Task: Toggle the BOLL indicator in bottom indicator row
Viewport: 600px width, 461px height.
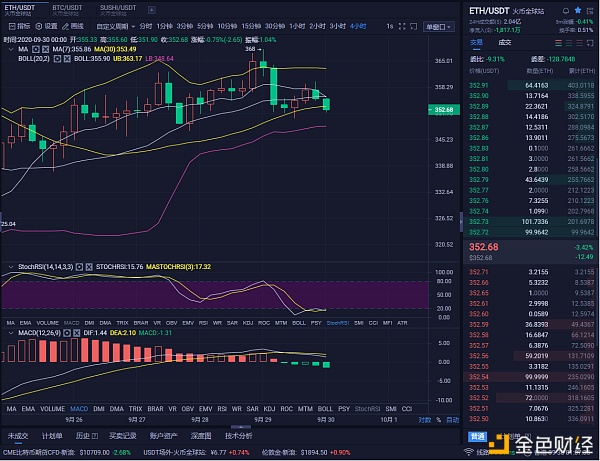Action: (x=324, y=408)
